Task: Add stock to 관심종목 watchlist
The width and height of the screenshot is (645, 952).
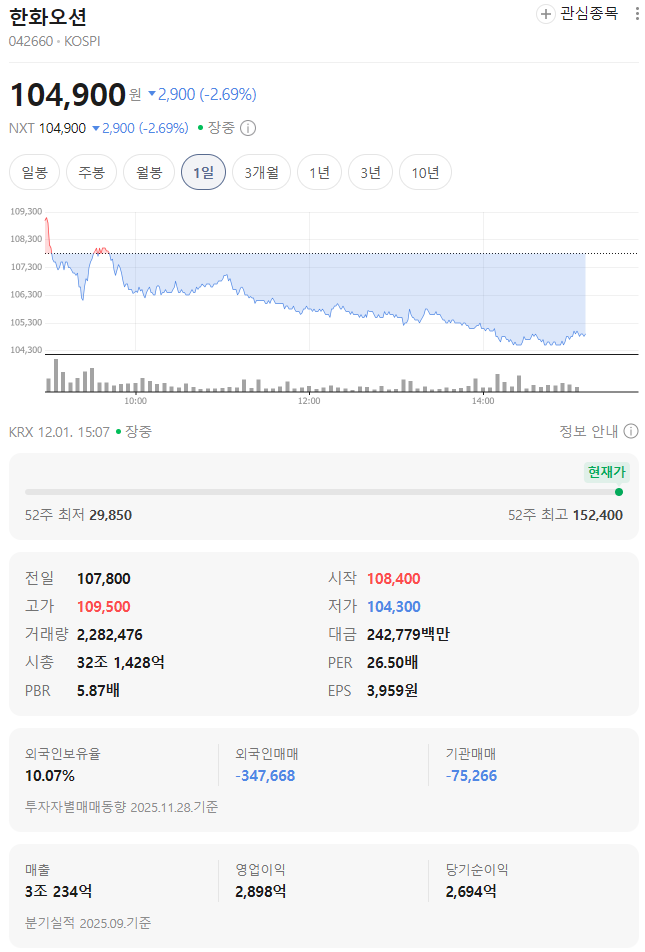Action: coord(577,13)
